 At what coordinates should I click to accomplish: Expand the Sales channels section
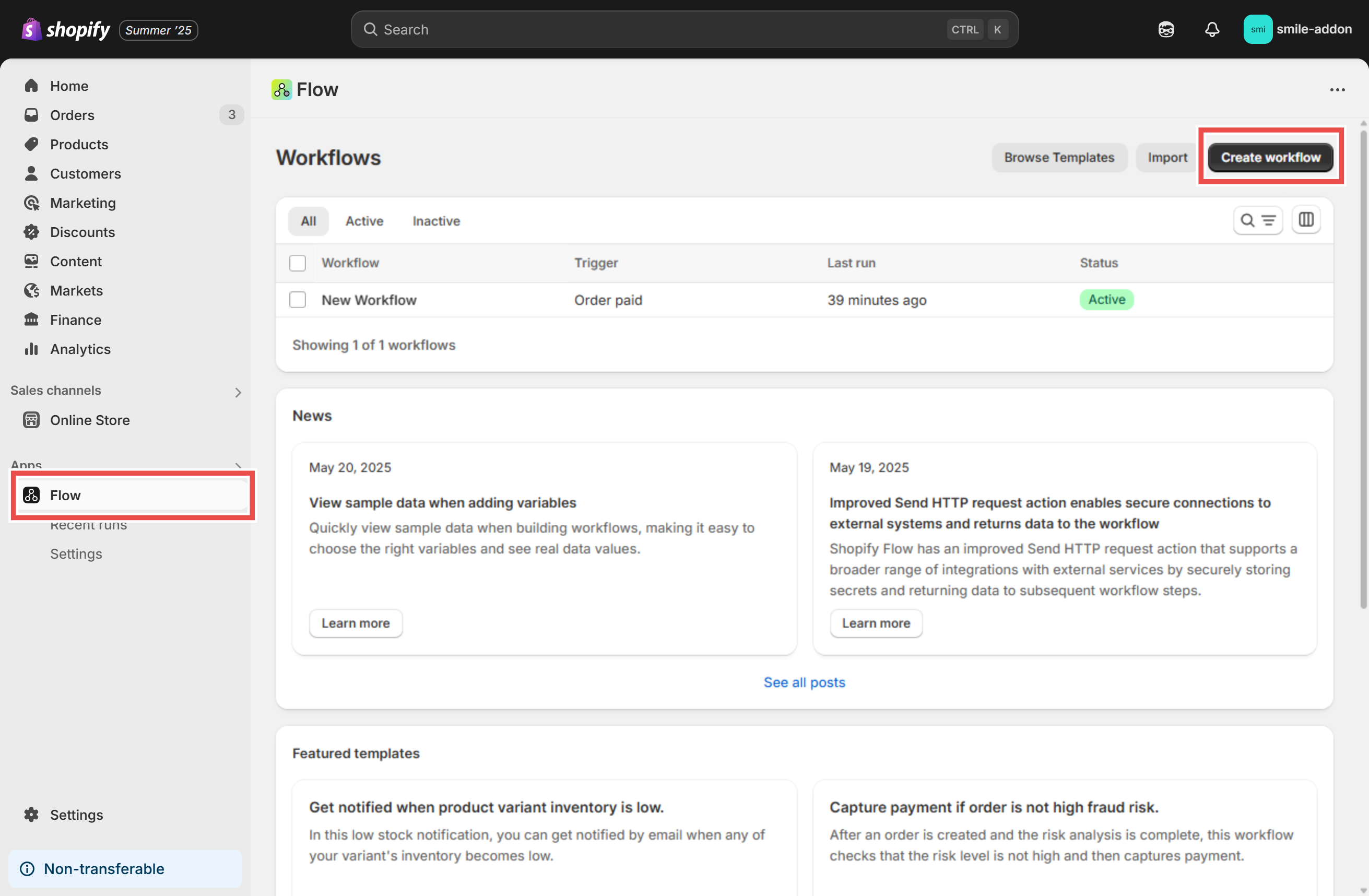pos(238,392)
